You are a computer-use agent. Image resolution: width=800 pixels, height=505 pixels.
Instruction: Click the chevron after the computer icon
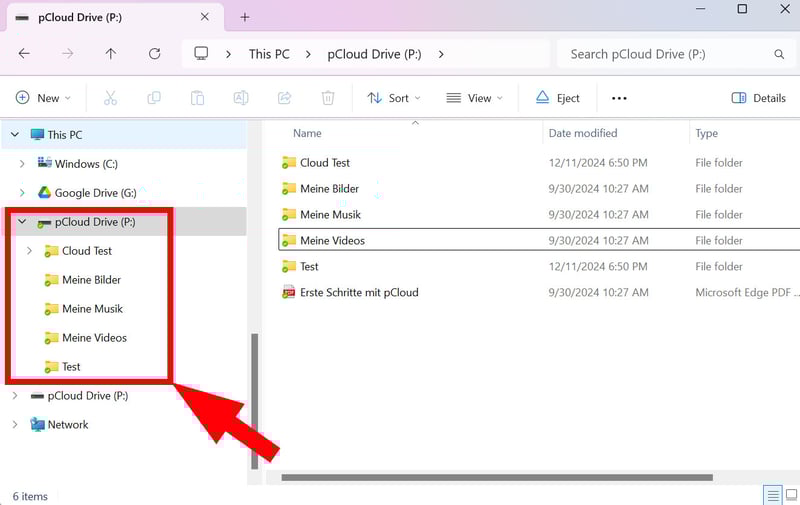coord(228,54)
